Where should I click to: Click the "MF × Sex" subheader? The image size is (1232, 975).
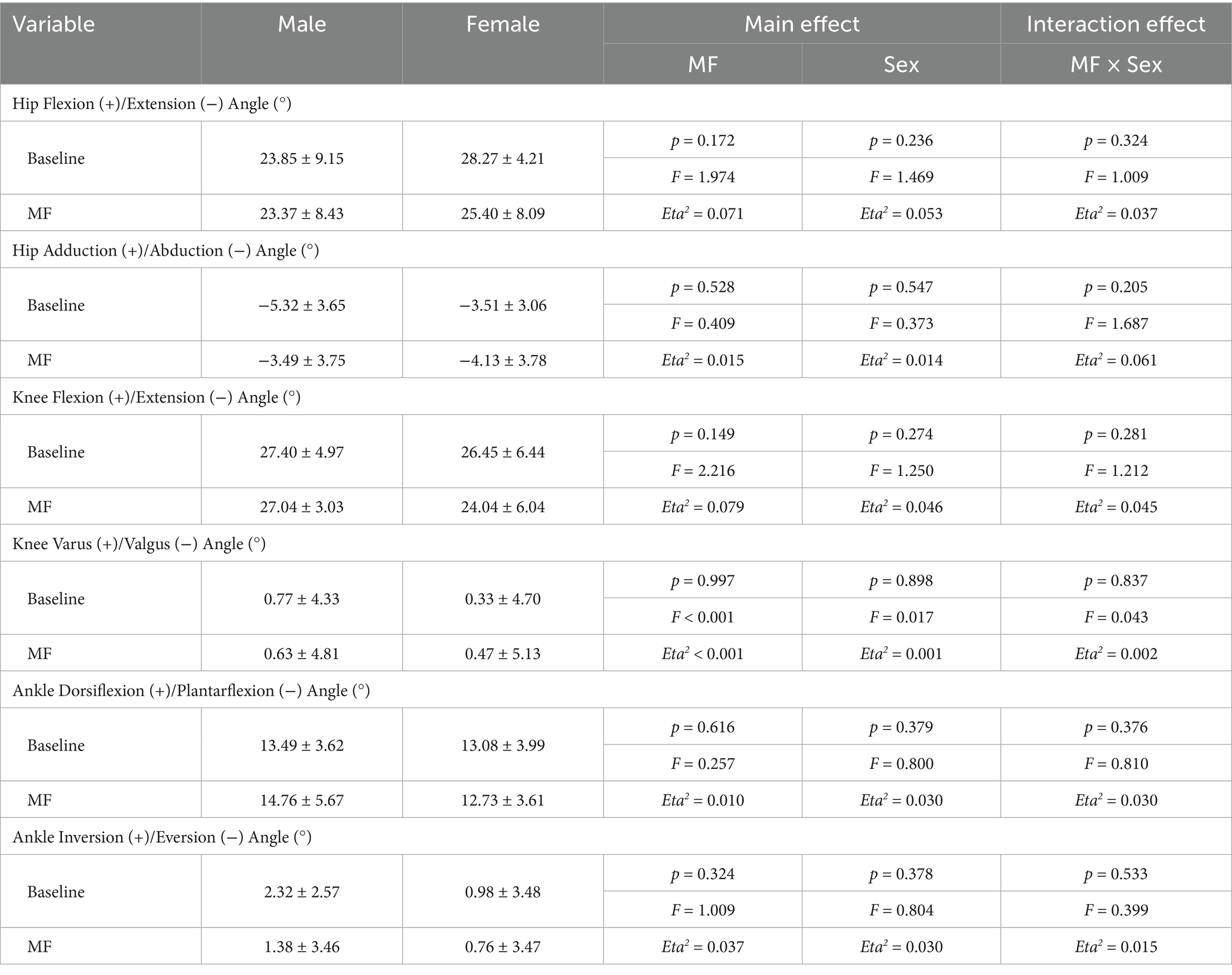[1115, 64]
